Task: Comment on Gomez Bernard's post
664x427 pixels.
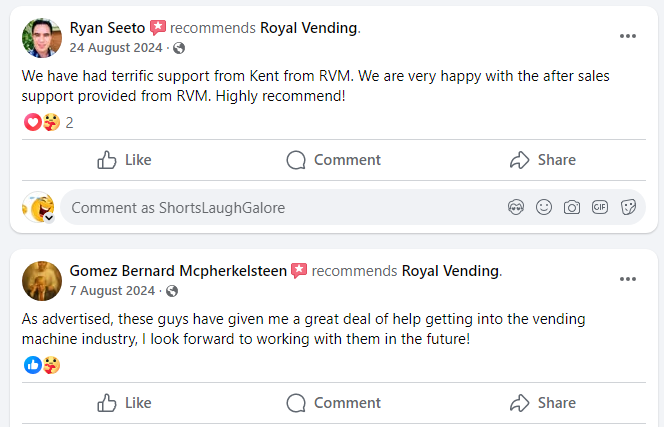Action: click(x=333, y=403)
